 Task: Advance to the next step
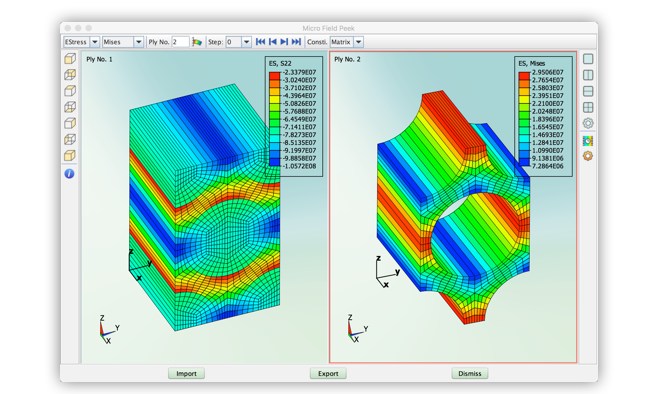tap(284, 42)
